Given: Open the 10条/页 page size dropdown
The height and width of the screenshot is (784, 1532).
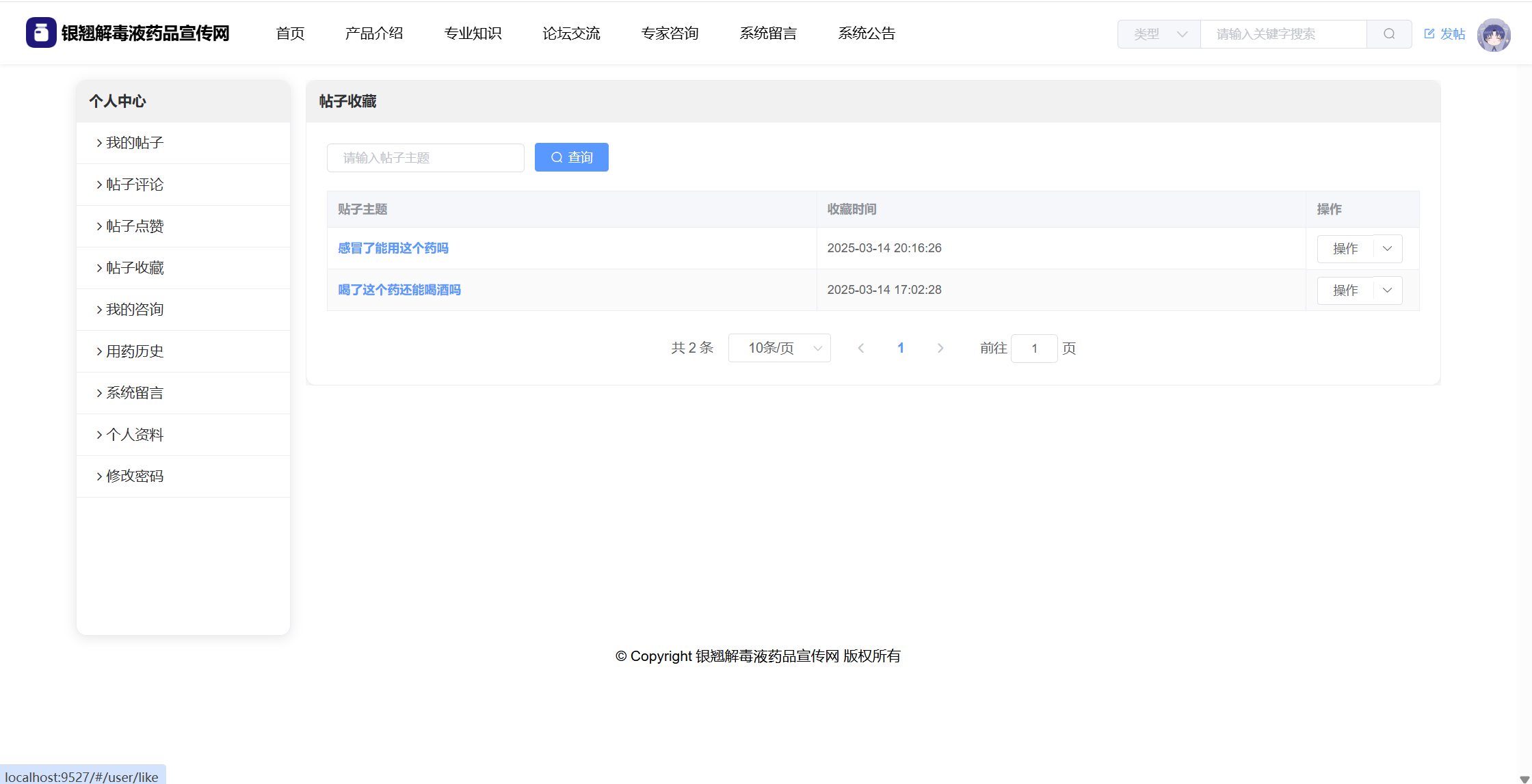Looking at the screenshot, I should [779, 349].
